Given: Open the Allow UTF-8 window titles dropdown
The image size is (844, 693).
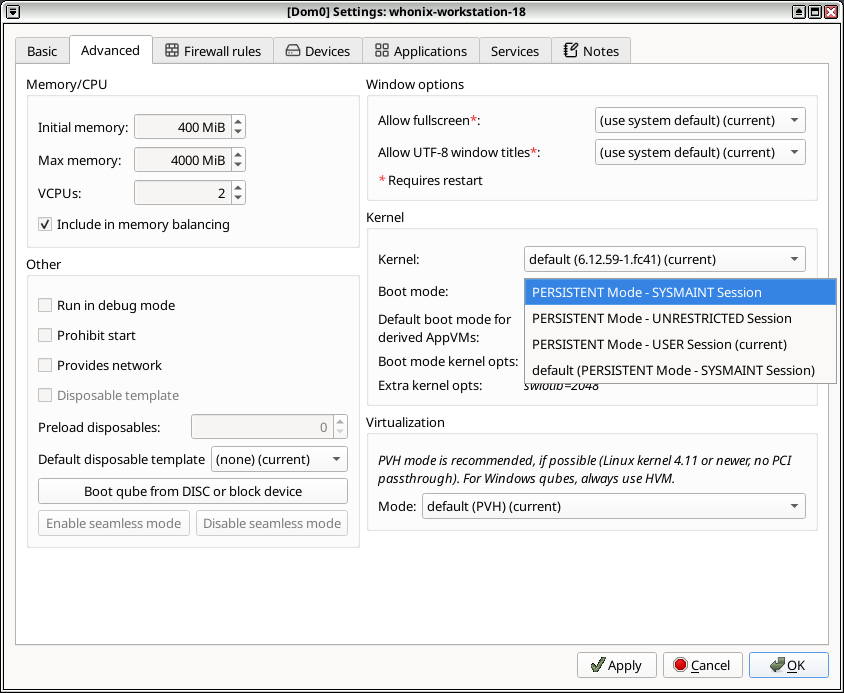Looking at the screenshot, I should tap(699, 152).
